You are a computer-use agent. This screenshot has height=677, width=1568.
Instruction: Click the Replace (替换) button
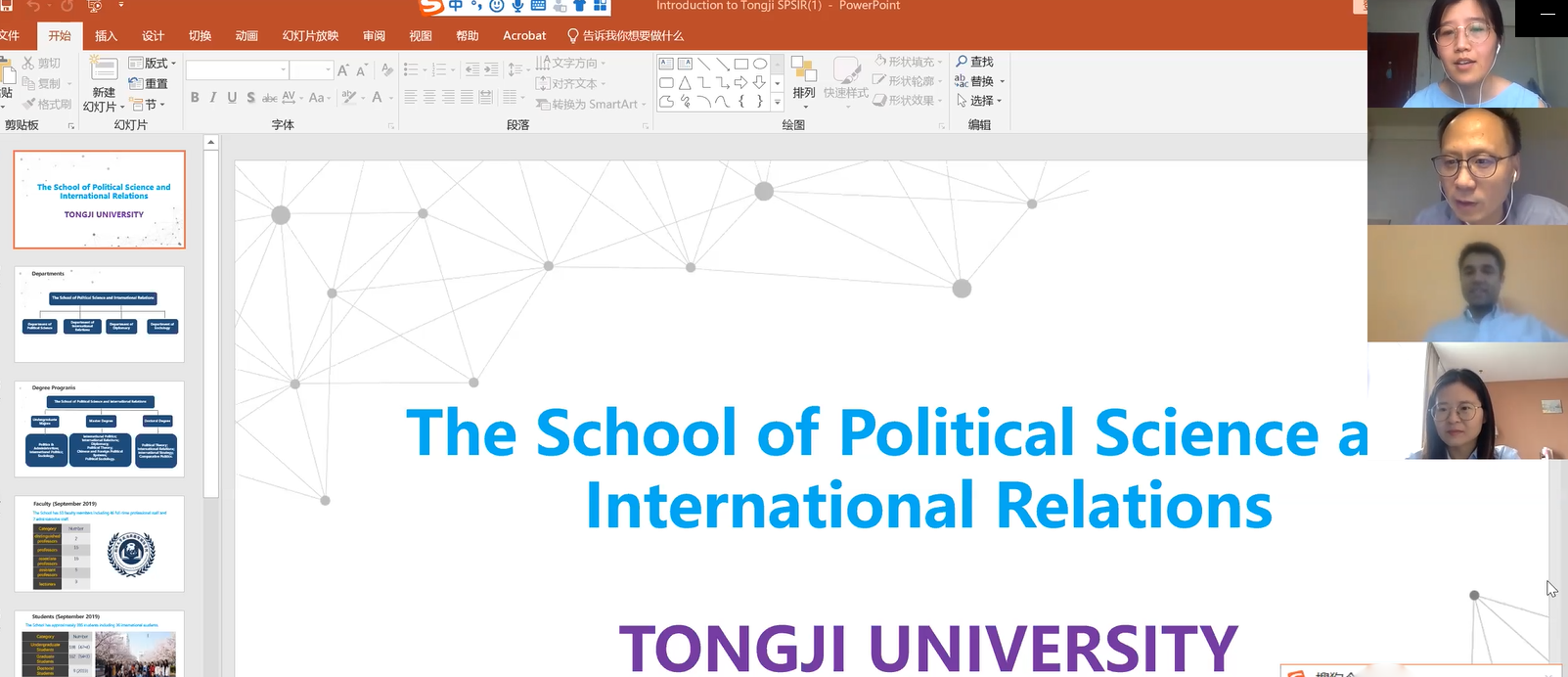980,81
